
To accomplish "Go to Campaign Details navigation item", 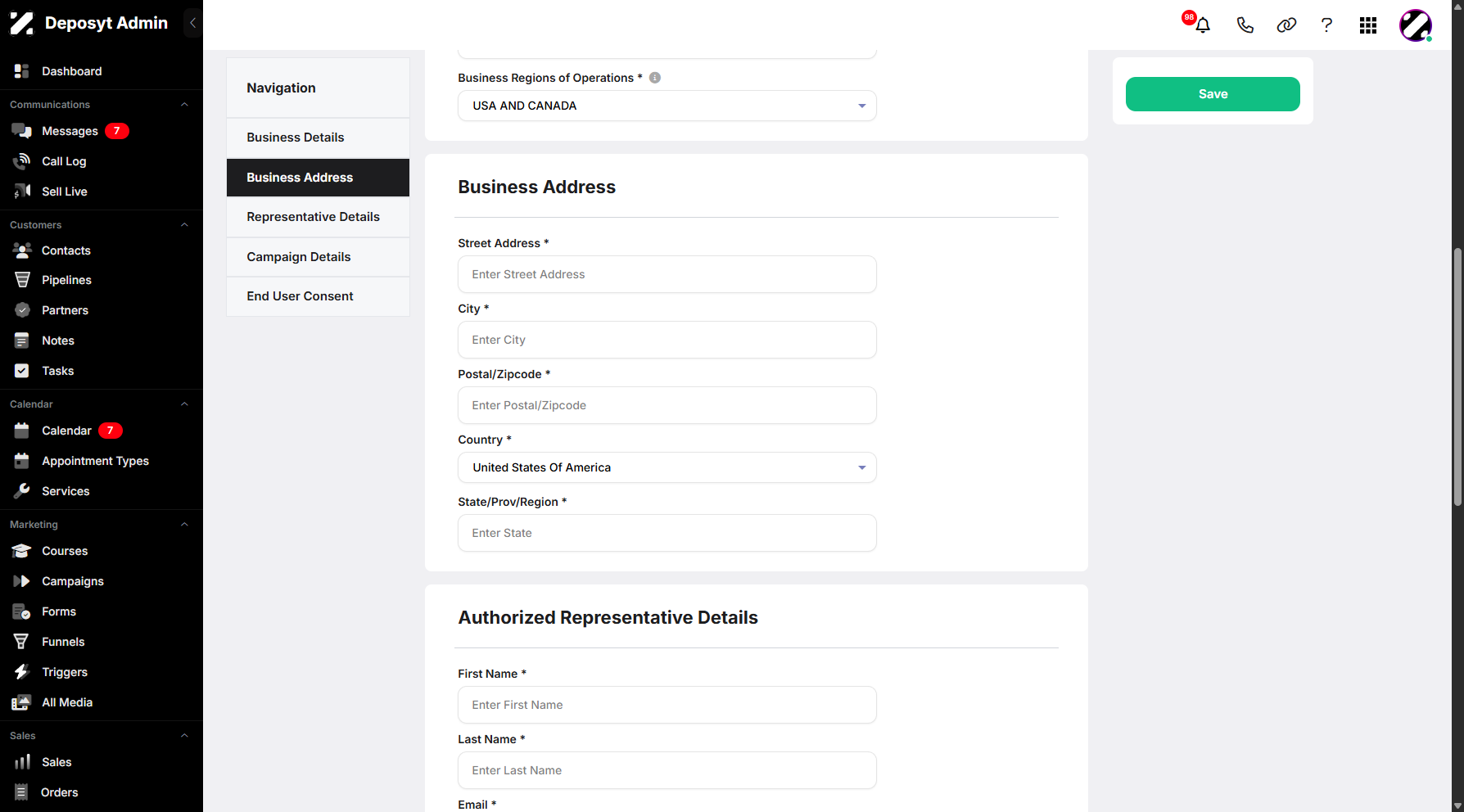I will click(x=318, y=257).
